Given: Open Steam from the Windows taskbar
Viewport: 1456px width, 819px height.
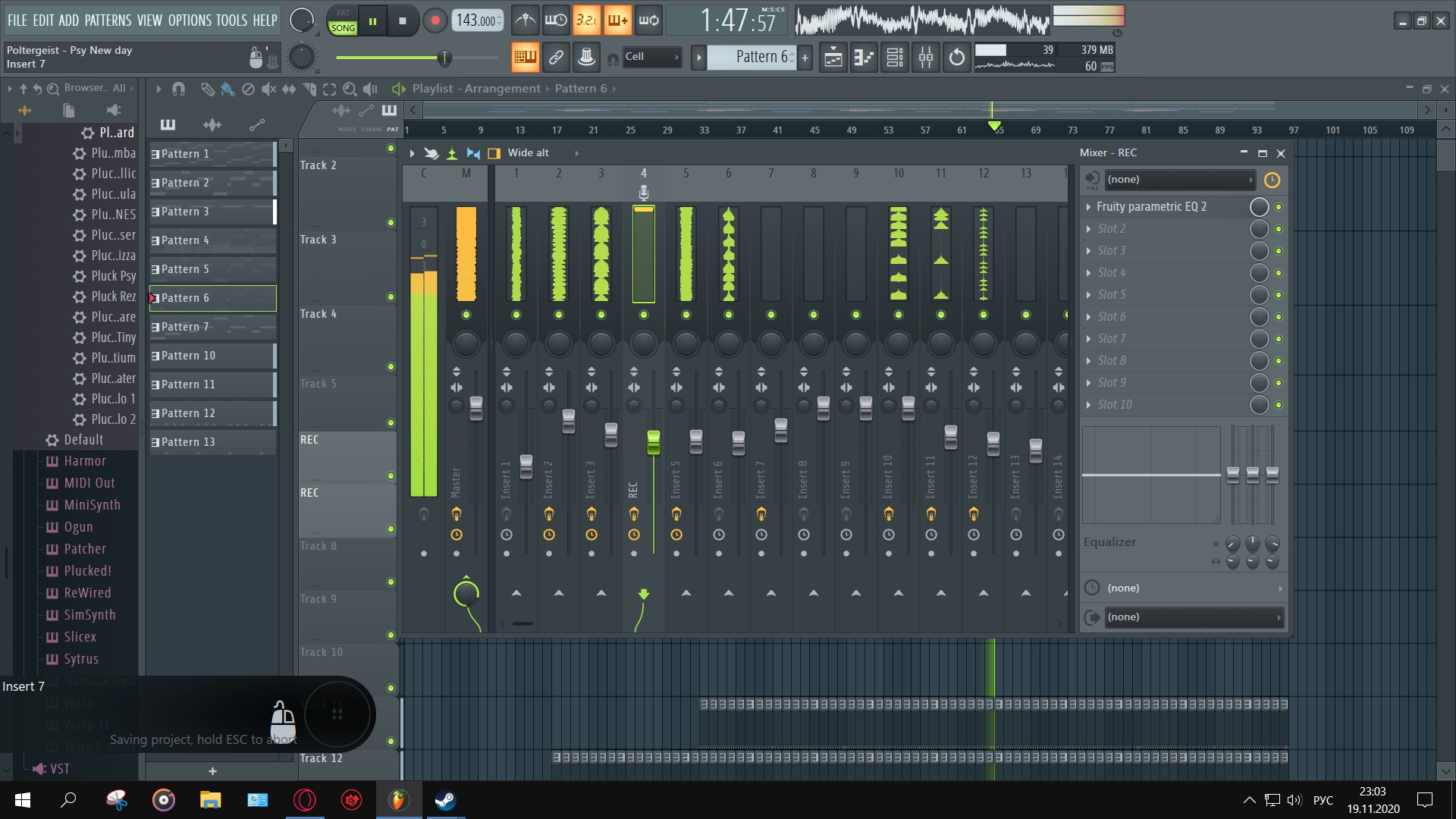Looking at the screenshot, I should pos(445,800).
